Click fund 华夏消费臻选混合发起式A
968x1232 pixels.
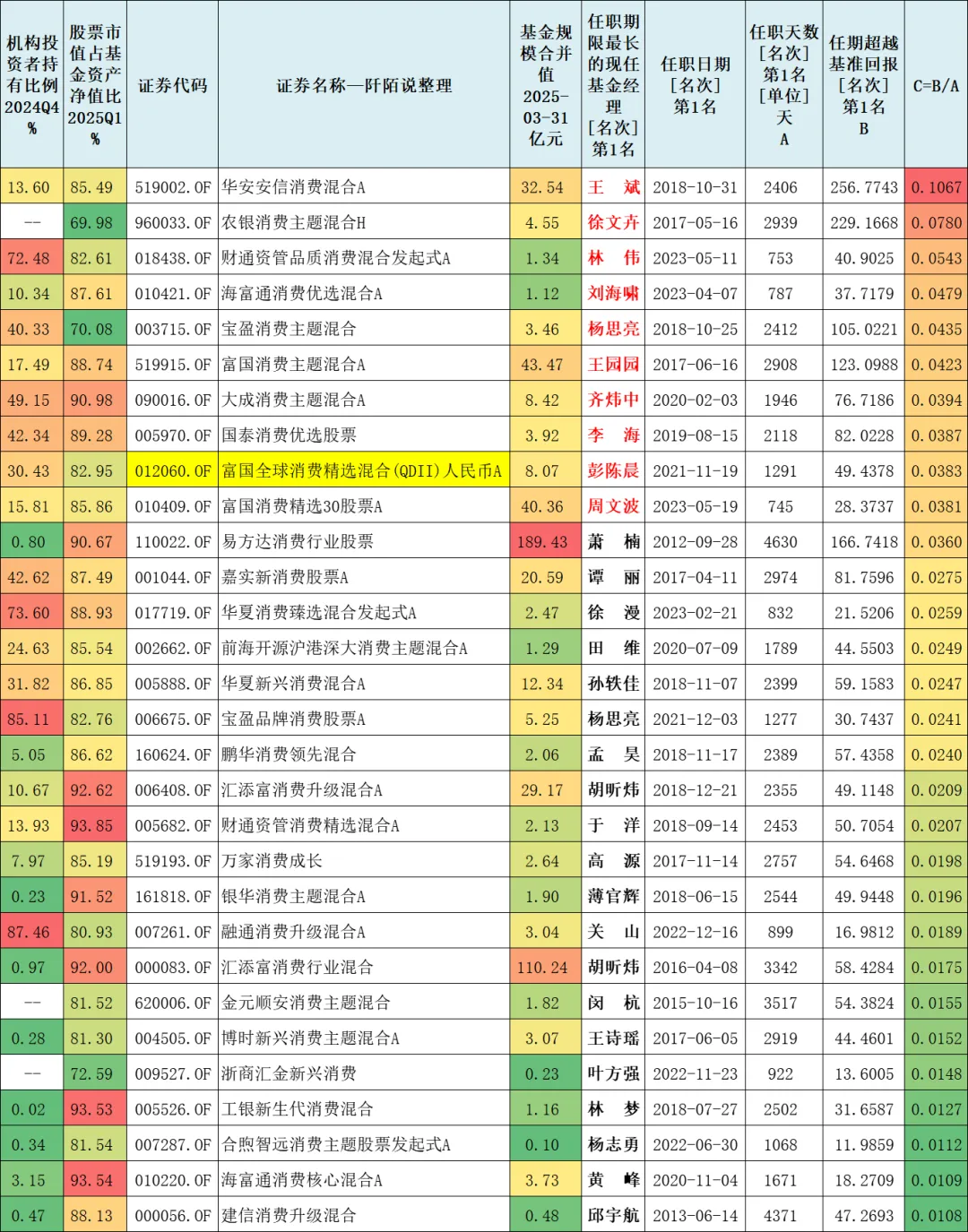coord(319,613)
